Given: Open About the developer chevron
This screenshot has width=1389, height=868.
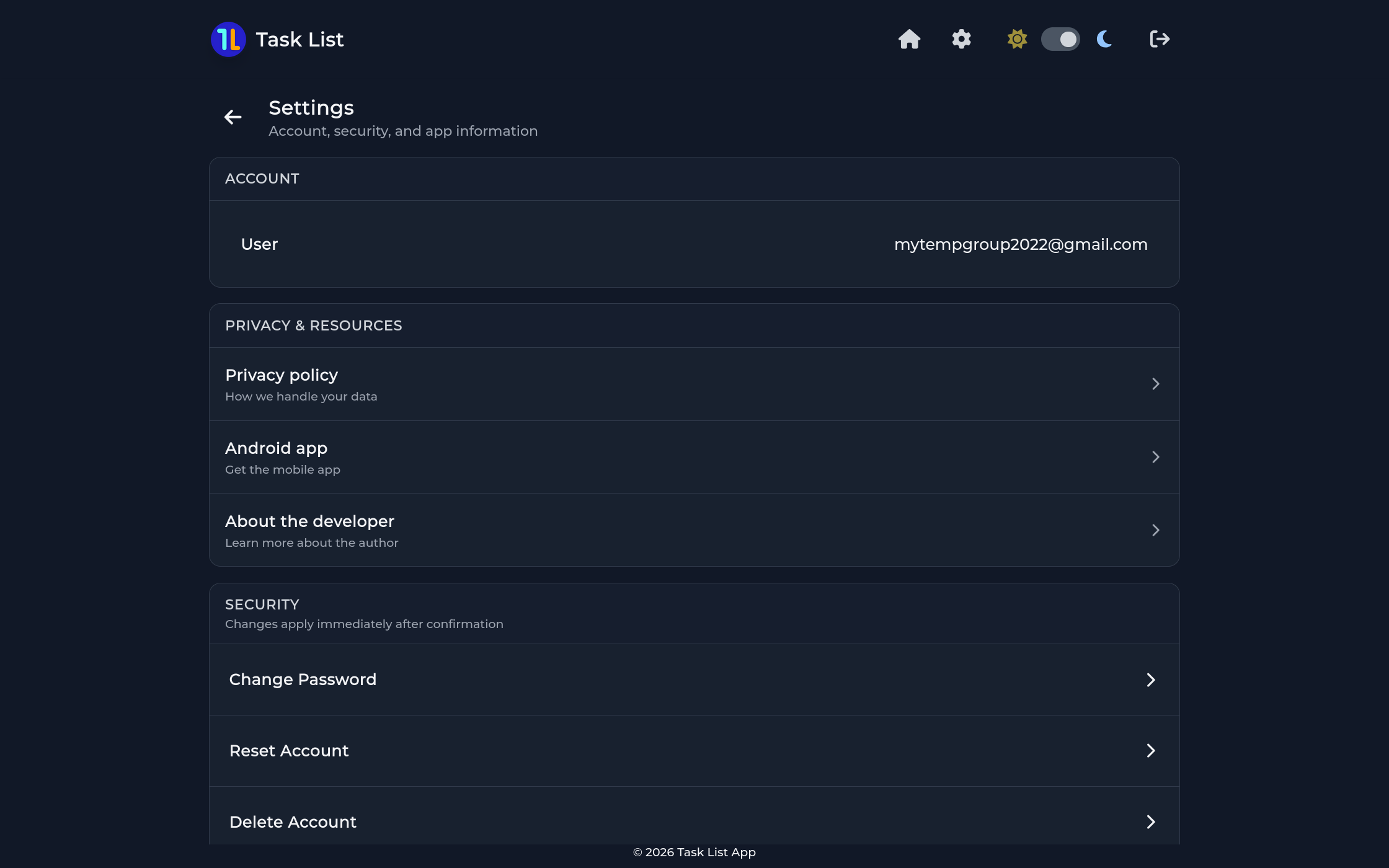Looking at the screenshot, I should [1155, 530].
